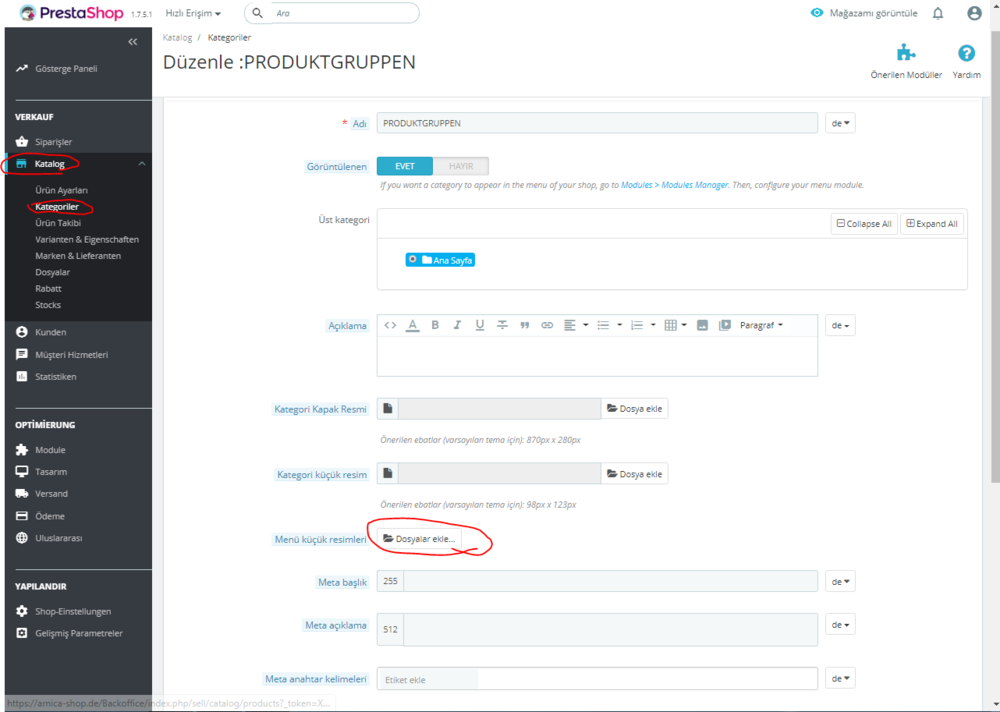
Task: Select Ana Sayfa parent category radio
Action: (x=413, y=259)
